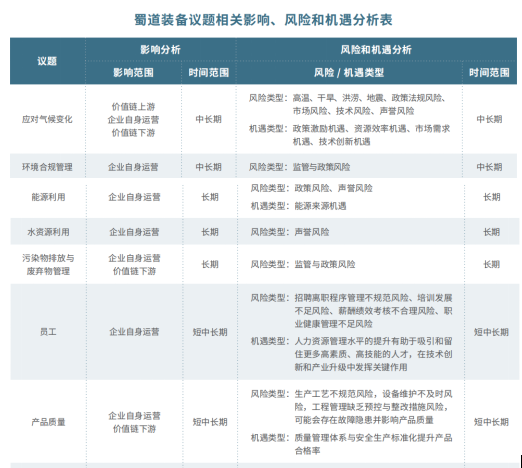Click the line "招聘离职程序管理不规范风险、培训发展"
The height and width of the screenshot is (468, 522).
click(x=373, y=298)
